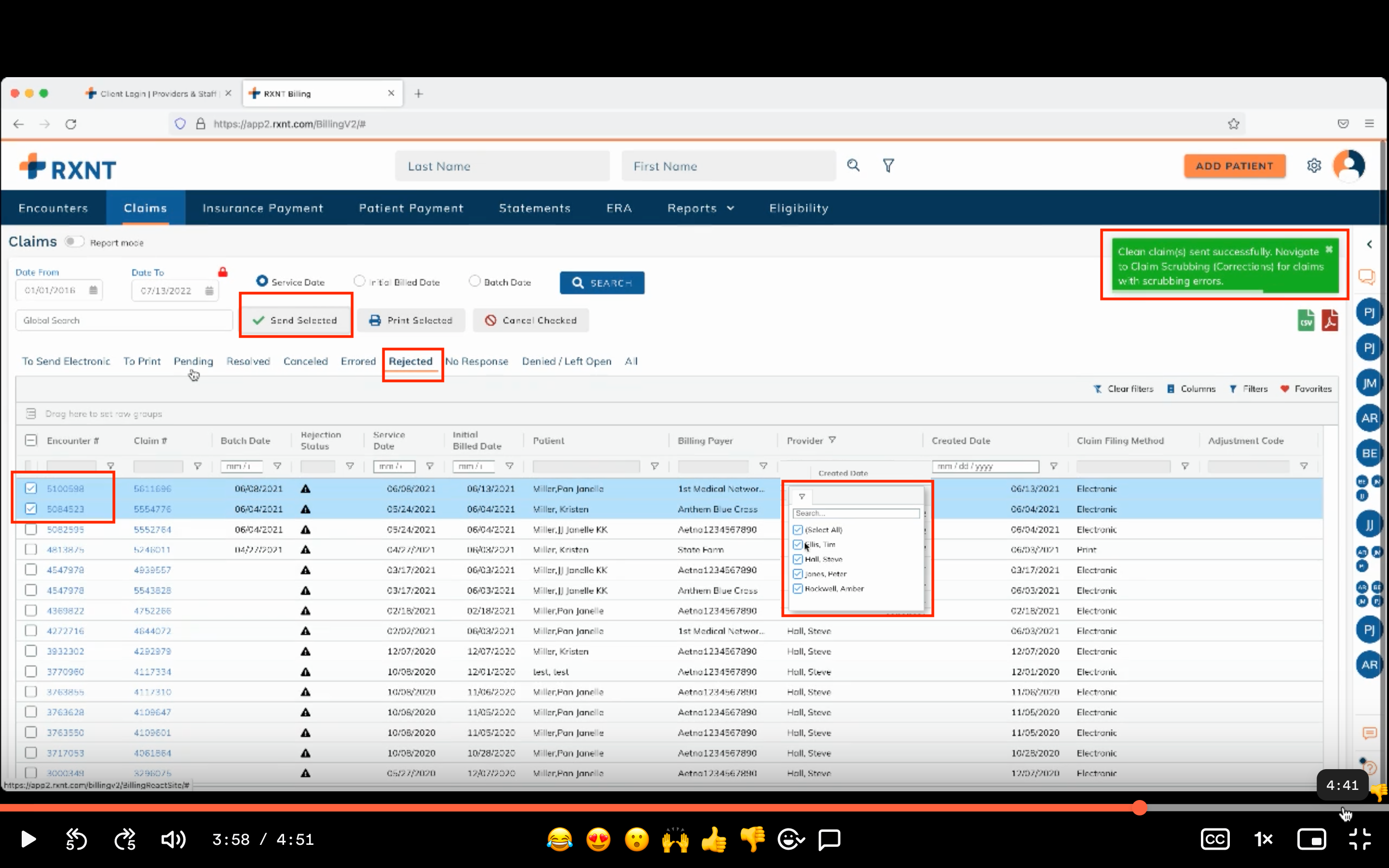Select the BE patient avatar in sidebar
The height and width of the screenshot is (868, 1389).
click(x=1369, y=453)
